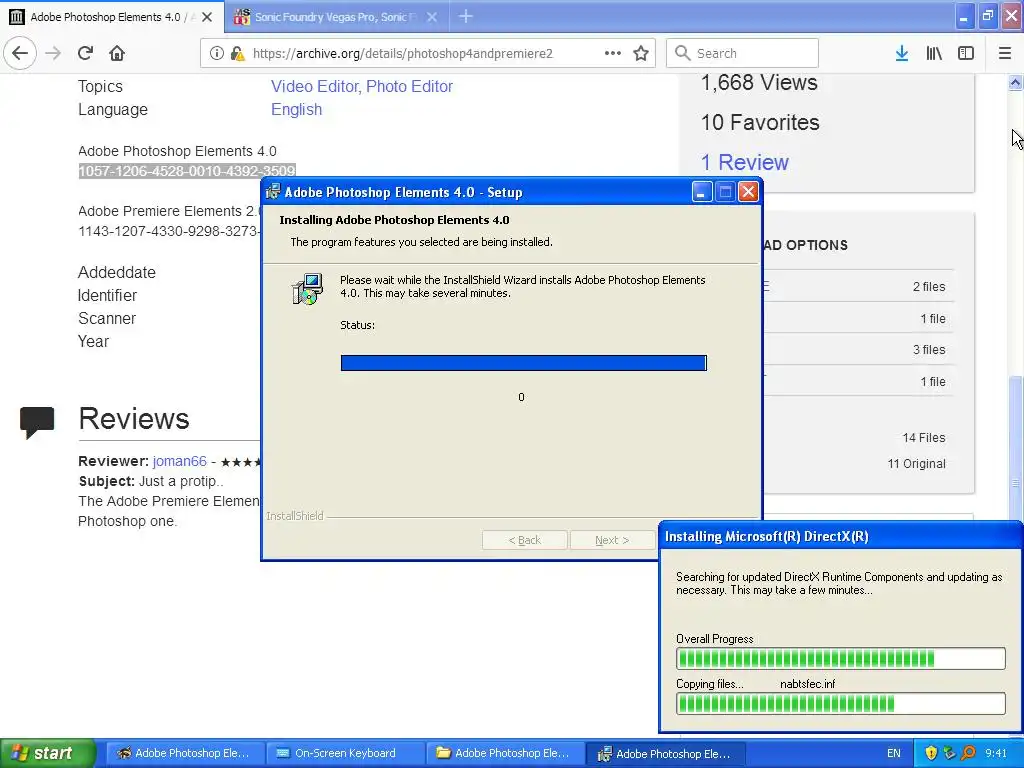Click the Adobe Premiere Elements serial number

click(x=169, y=231)
